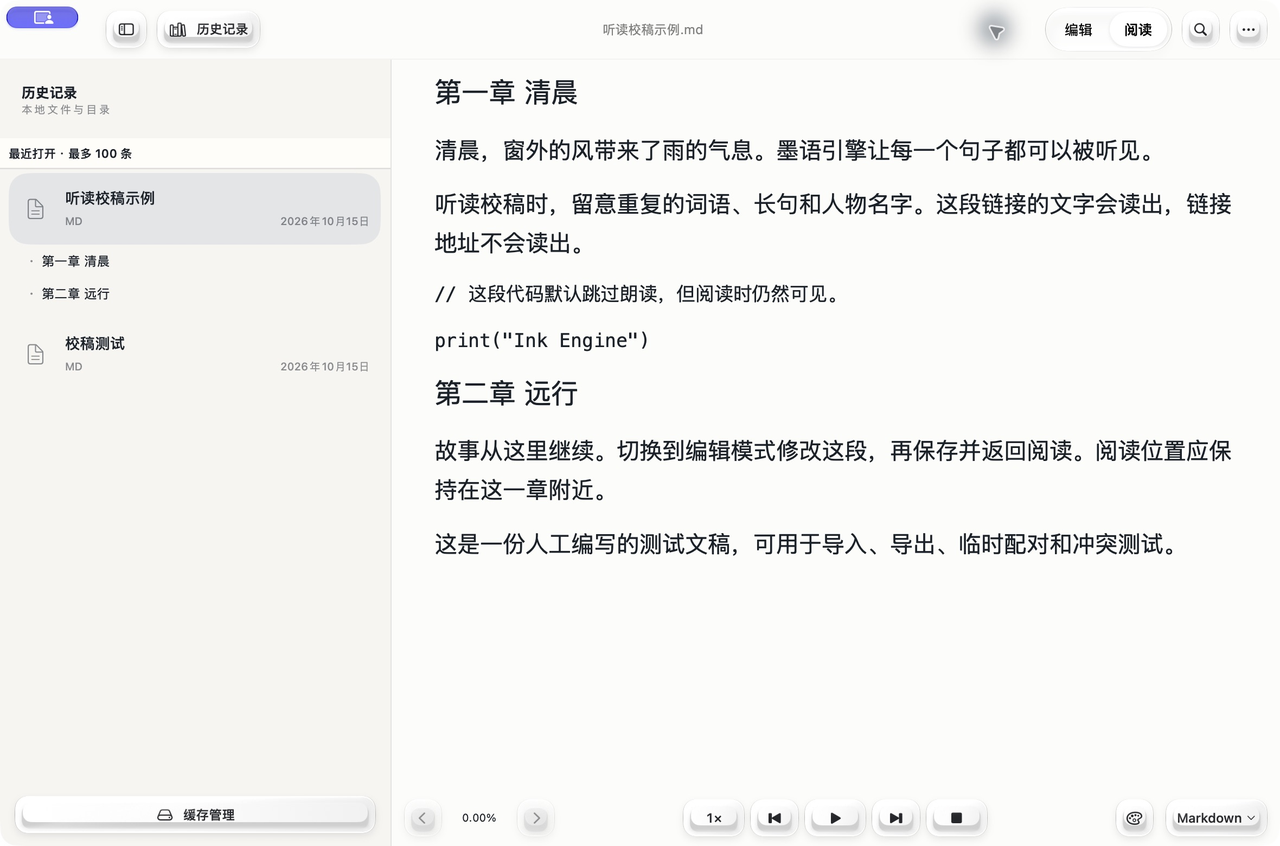
Task: Open the more options ellipsis menu
Action: click(1248, 30)
